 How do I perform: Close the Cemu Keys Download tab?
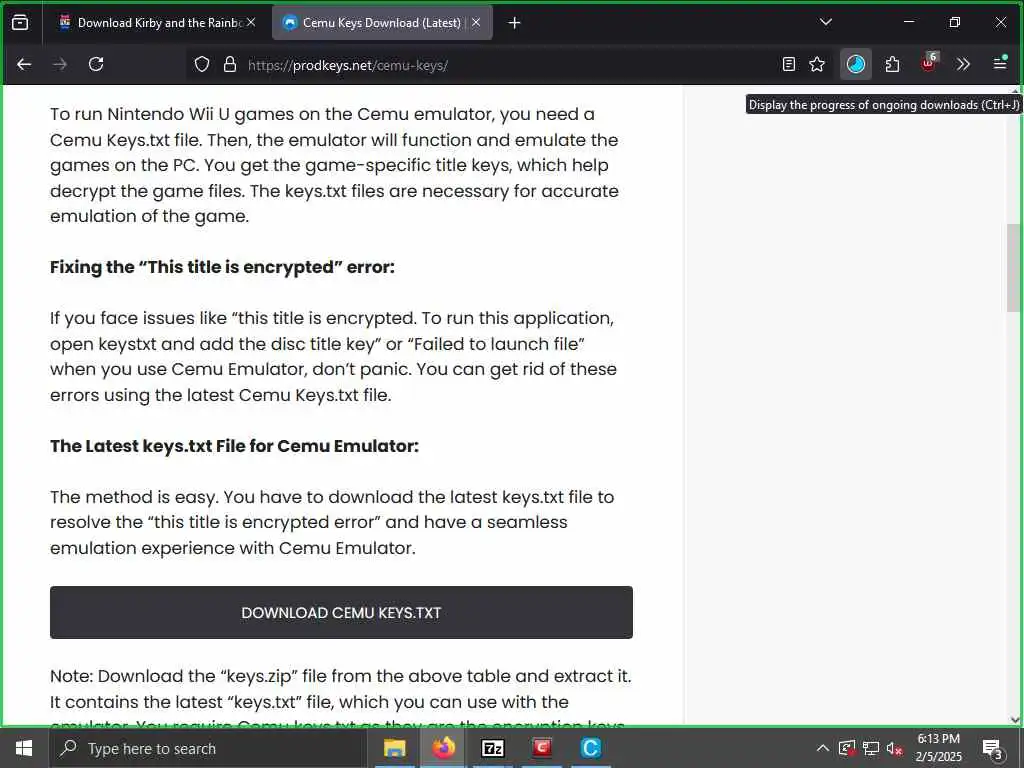[x=476, y=23]
